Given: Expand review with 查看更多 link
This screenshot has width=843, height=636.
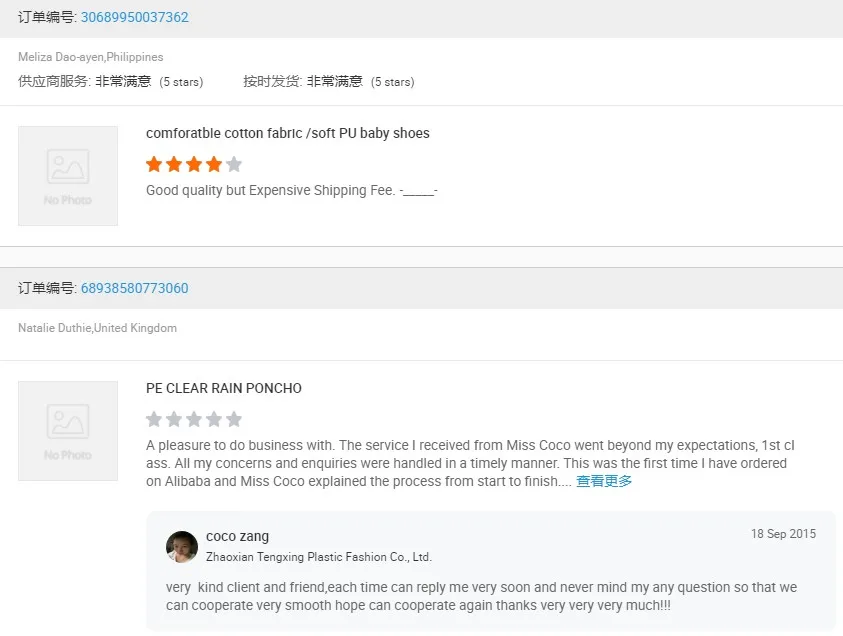Looking at the screenshot, I should coord(604,481).
